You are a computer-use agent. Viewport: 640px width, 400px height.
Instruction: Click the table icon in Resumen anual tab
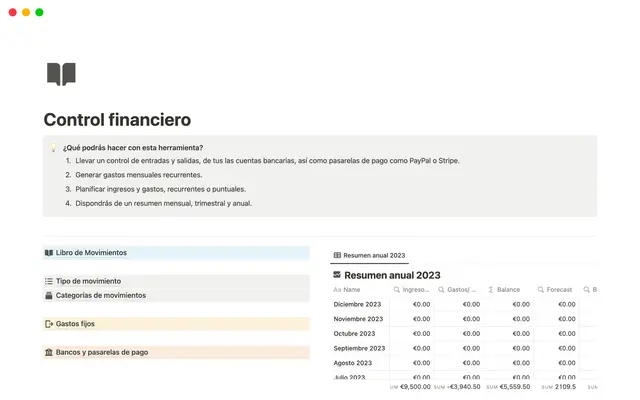[x=337, y=255]
